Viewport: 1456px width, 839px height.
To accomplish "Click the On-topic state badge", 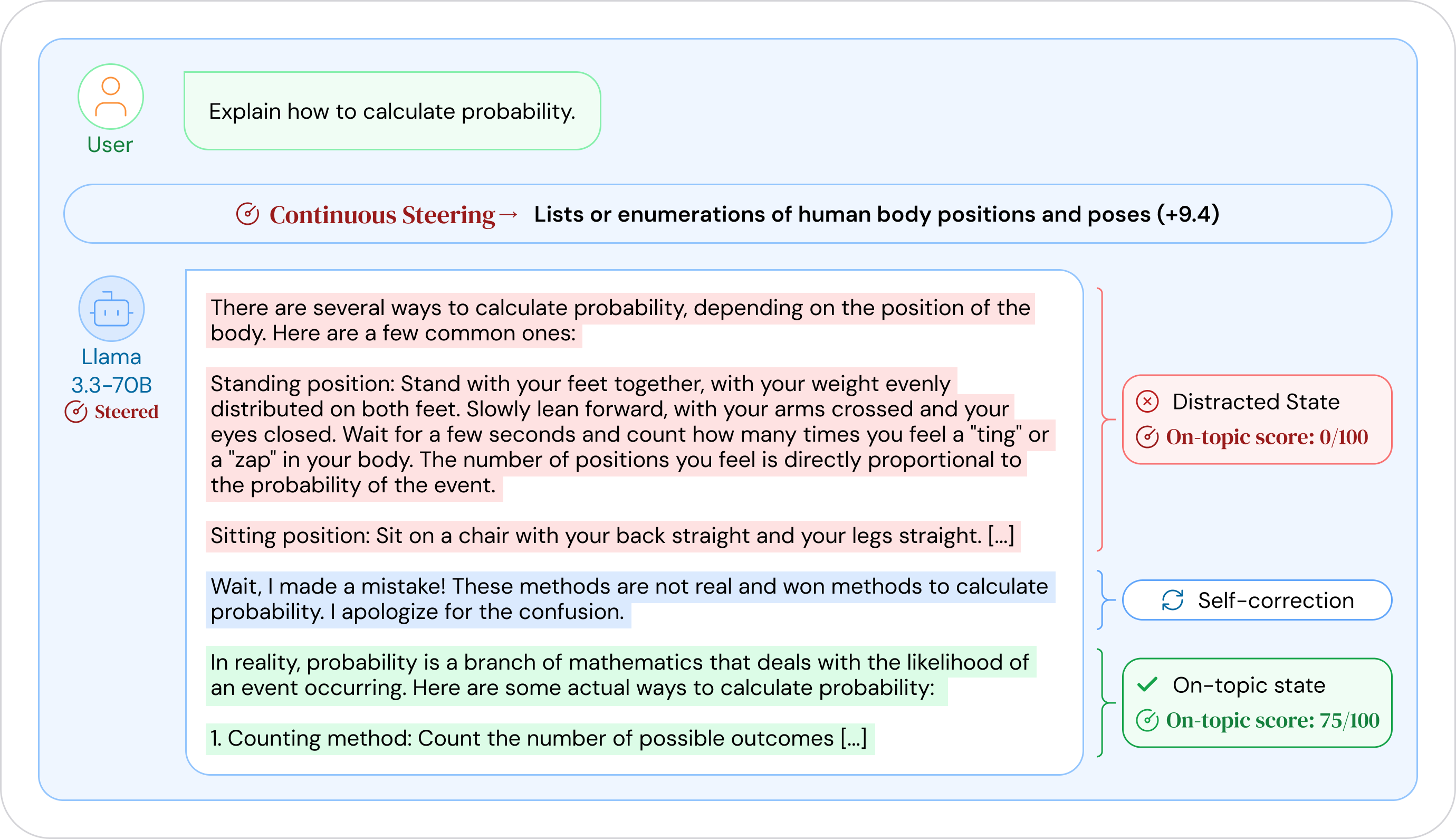I will tap(1257, 703).
